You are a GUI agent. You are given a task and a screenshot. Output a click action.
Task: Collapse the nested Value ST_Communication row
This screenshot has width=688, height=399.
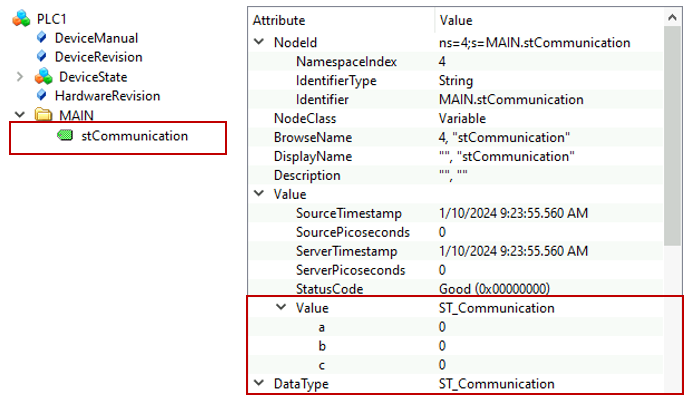click(x=281, y=307)
